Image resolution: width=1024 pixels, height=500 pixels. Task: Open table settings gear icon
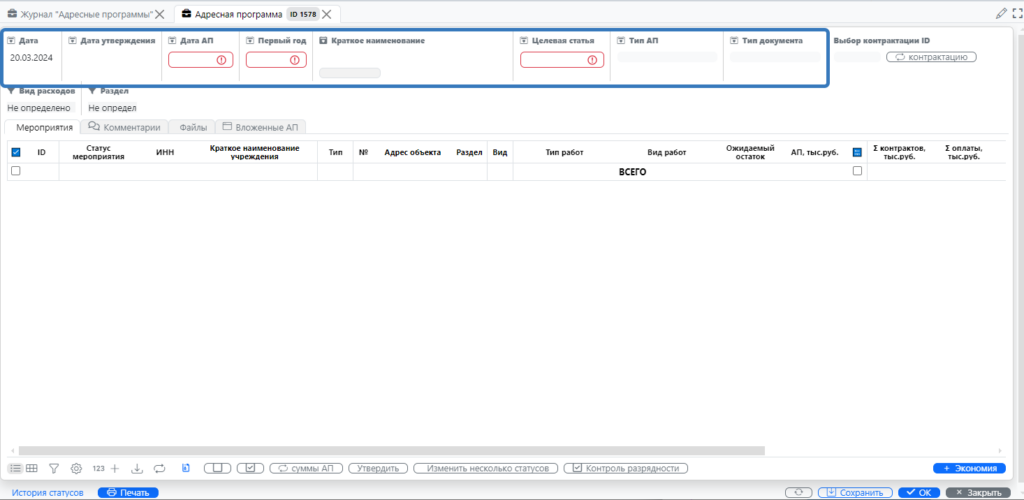75,468
